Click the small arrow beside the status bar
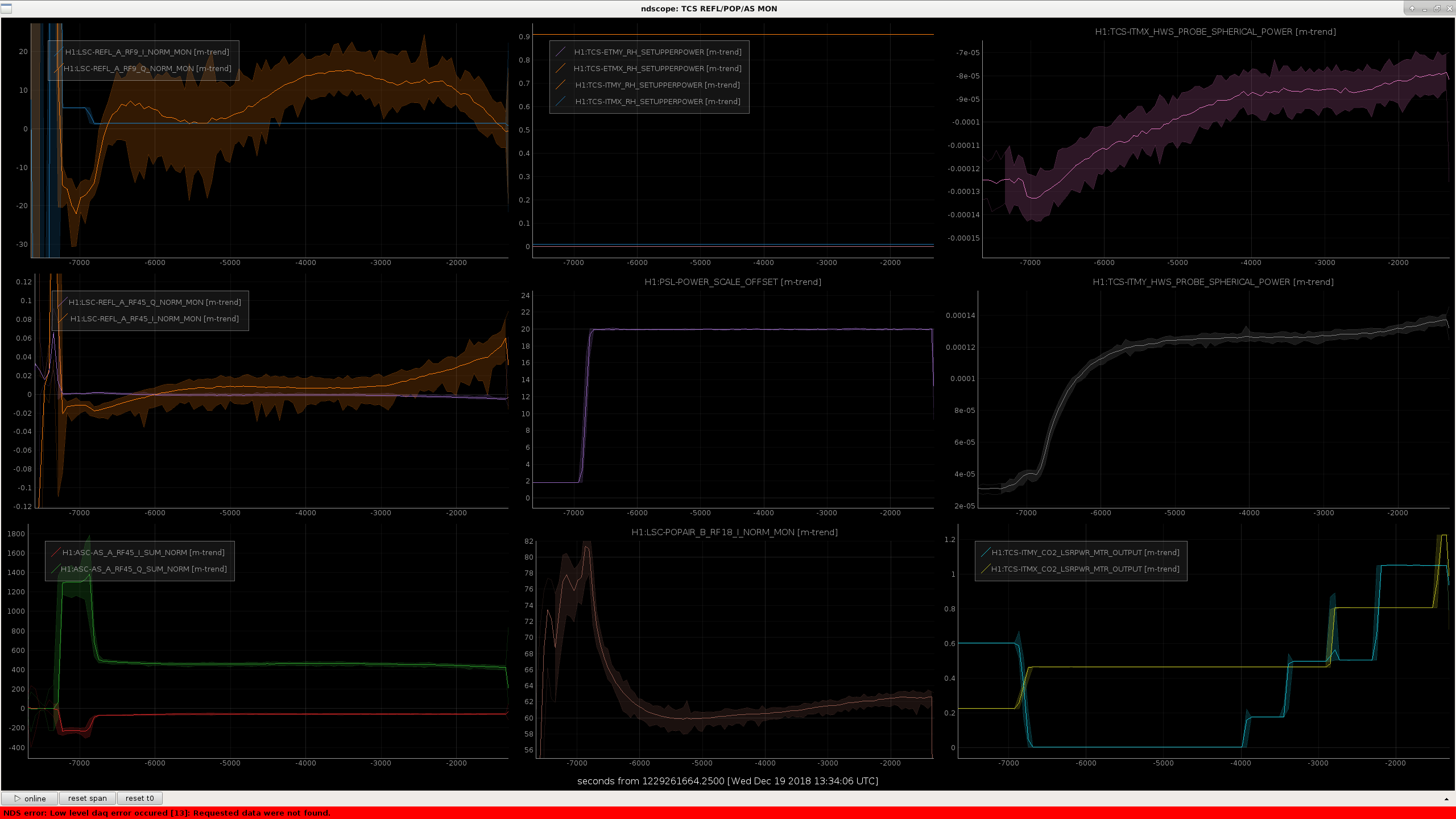The height and width of the screenshot is (819, 1456). tap(1446, 799)
